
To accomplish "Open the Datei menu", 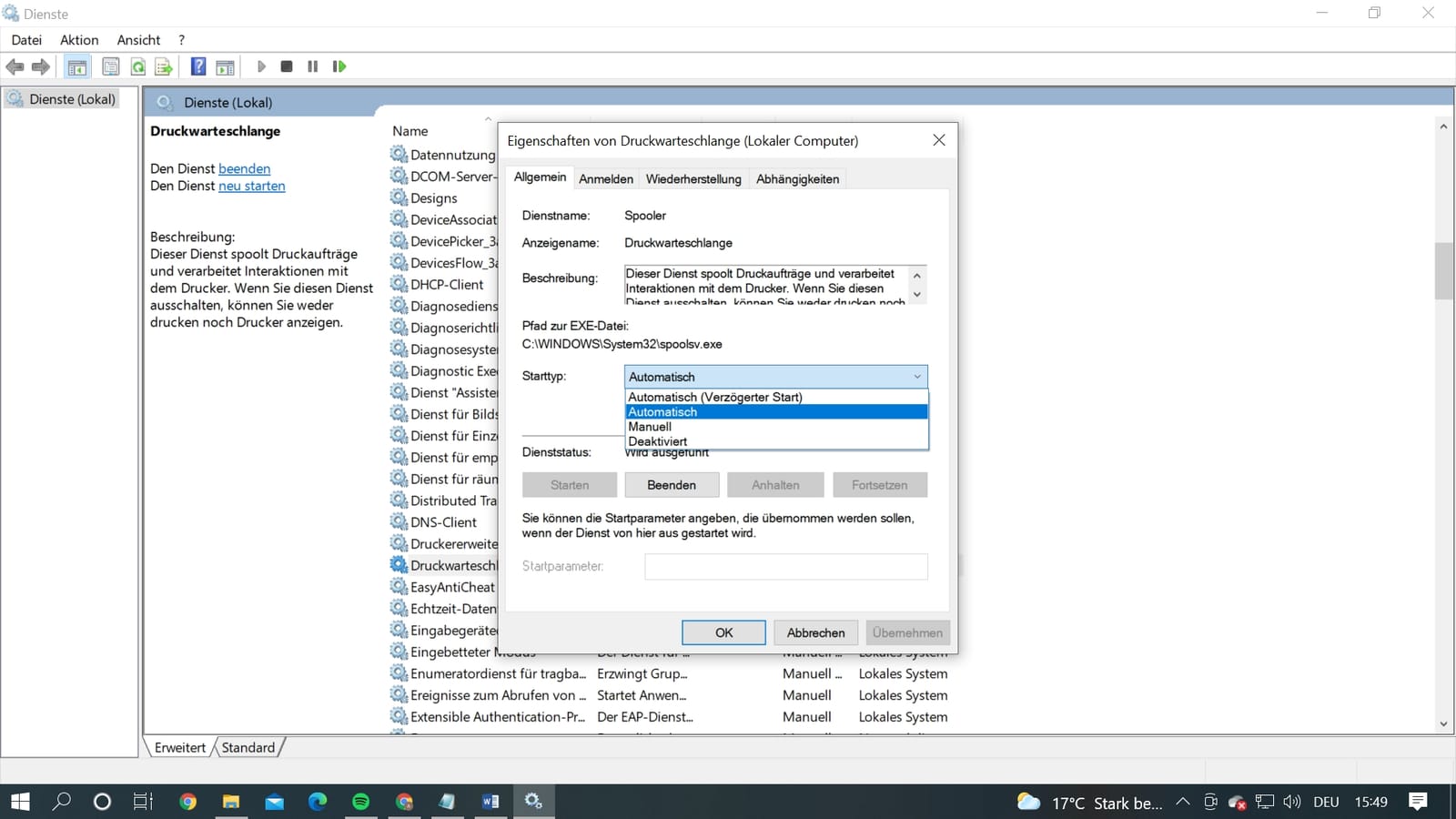I will coord(26,40).
